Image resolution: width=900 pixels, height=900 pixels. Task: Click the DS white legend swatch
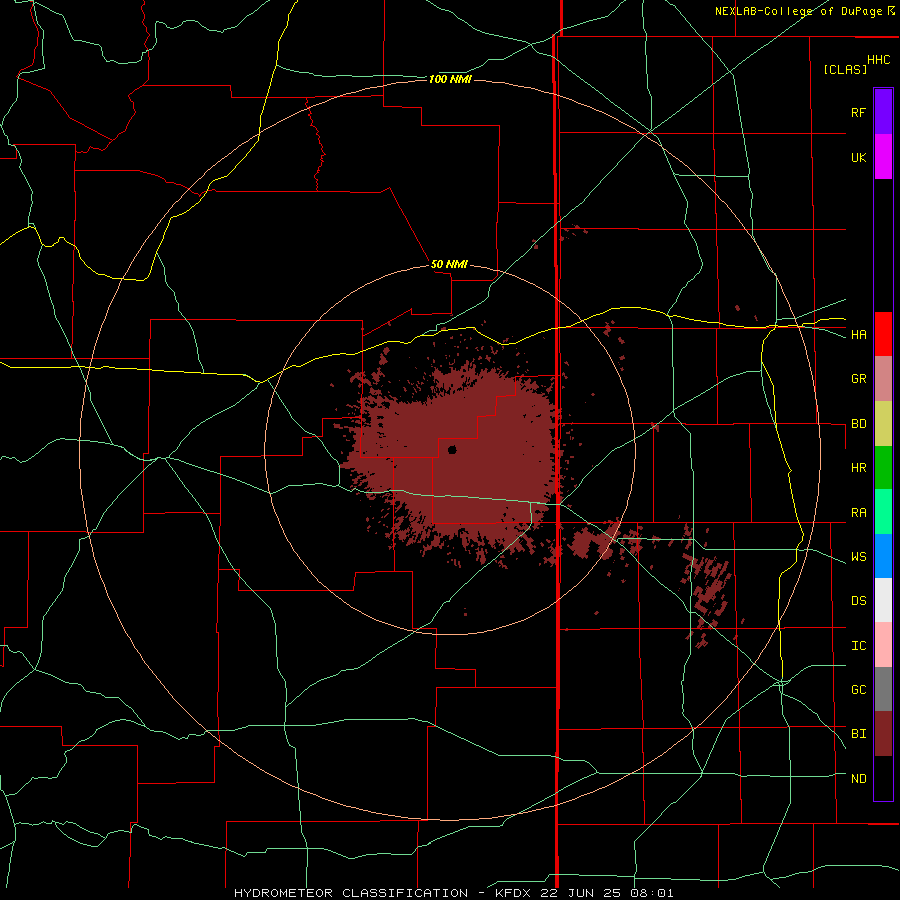click(883, 600)
